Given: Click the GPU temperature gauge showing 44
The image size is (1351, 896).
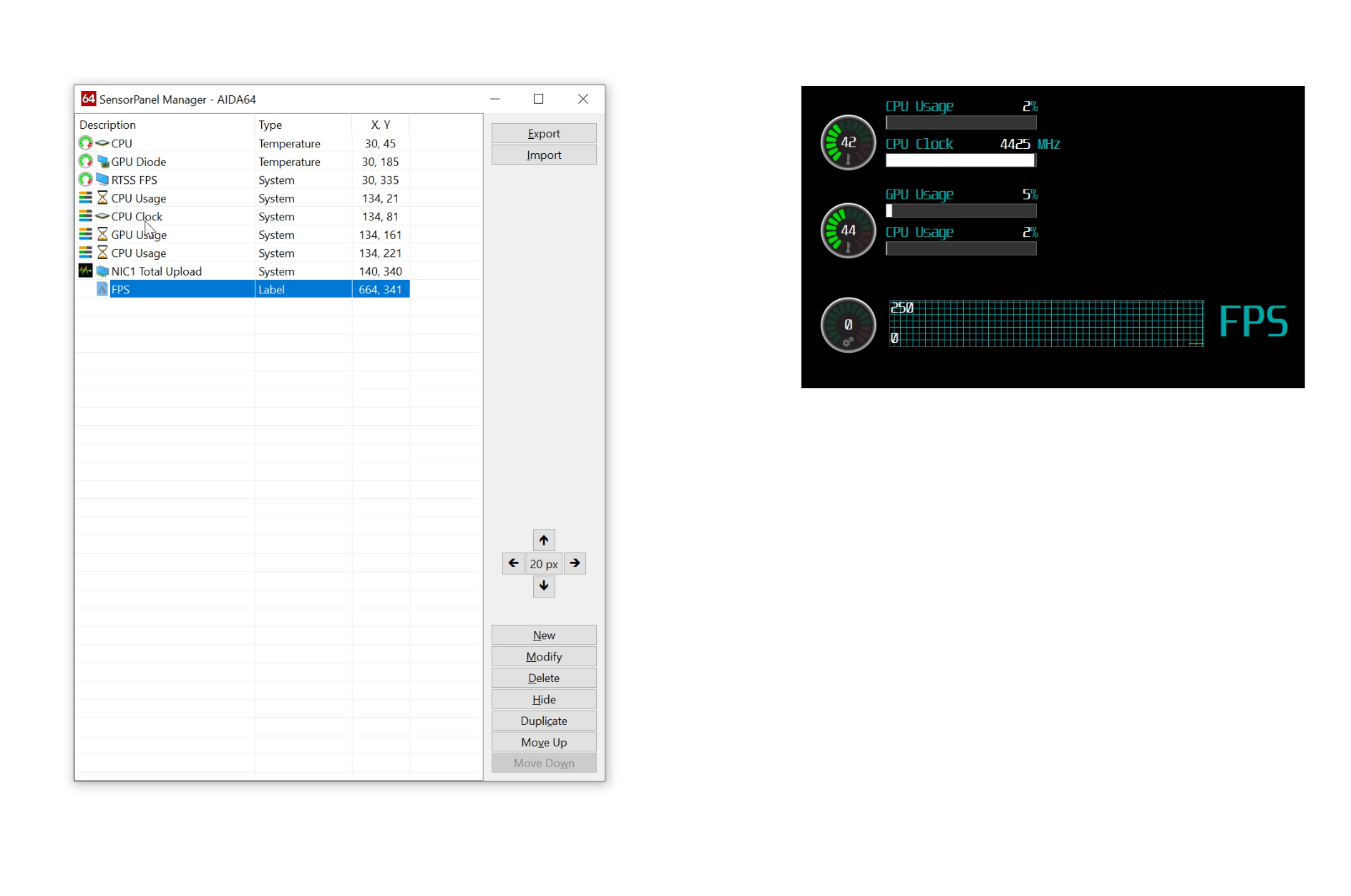Looking at the screenshot, I should [x=848, y=230].
